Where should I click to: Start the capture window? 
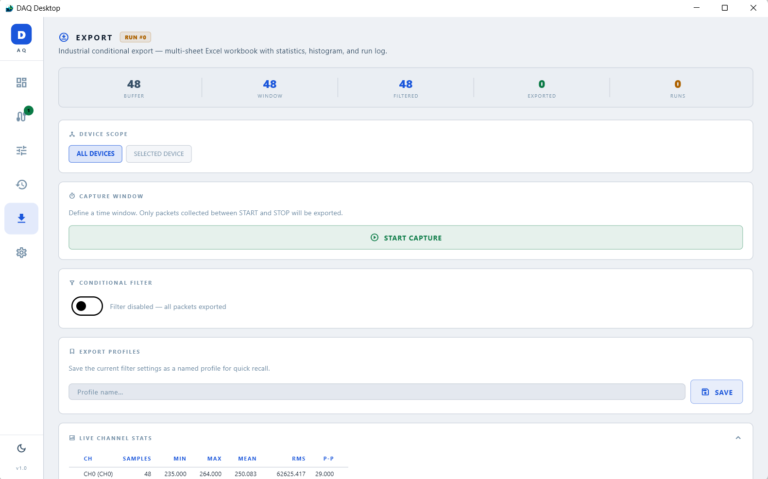(x=406, y=238)
